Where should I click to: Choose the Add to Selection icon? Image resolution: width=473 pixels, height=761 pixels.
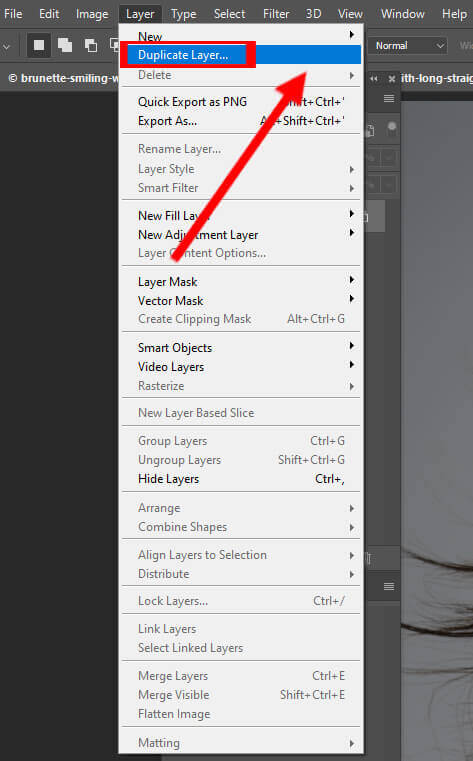point(65,46)
